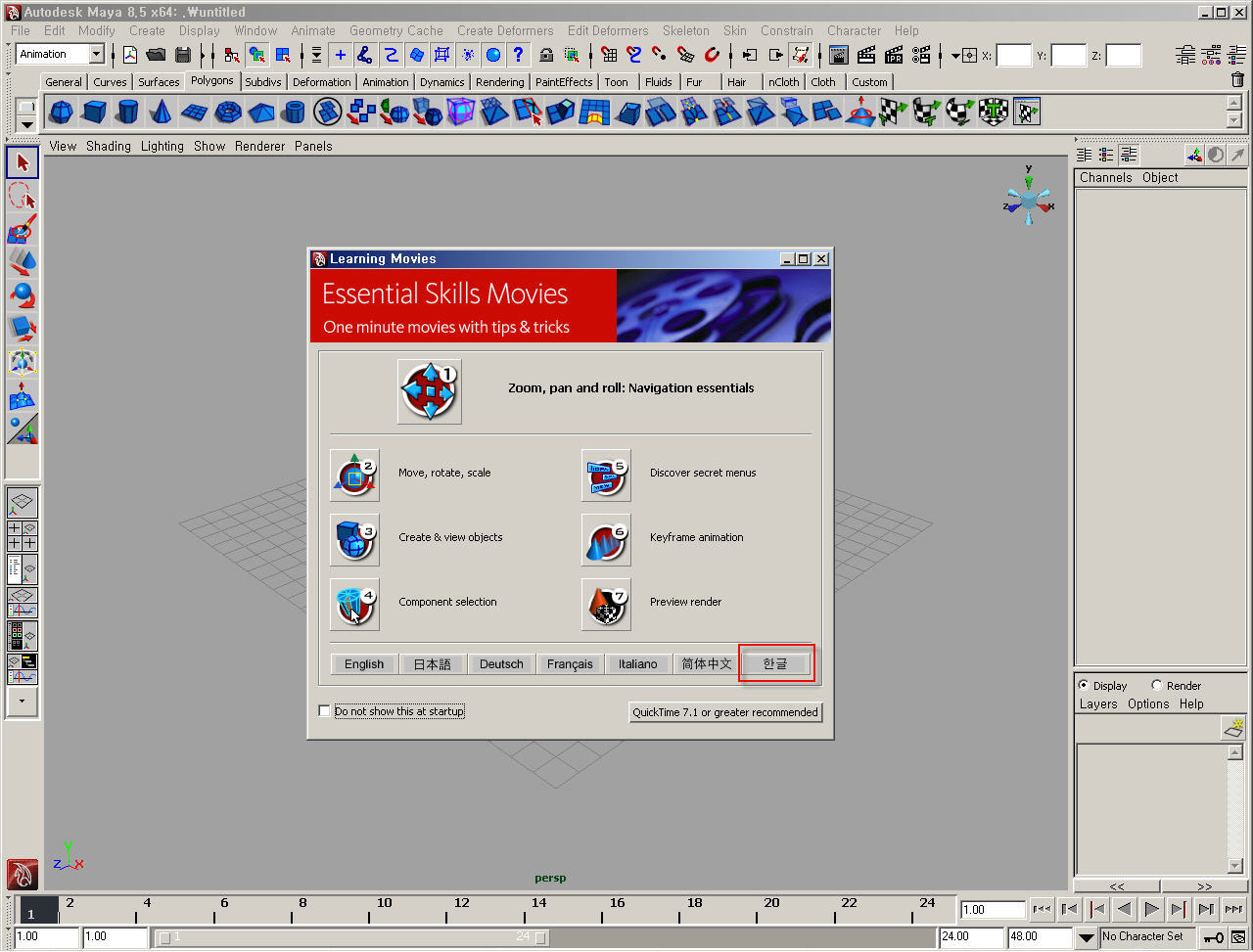Image resolution: width=1253 pixels, height=952 pixels.
Task: Click QuickTime 7.1 or greater recommended button
Action: (725, 712)
